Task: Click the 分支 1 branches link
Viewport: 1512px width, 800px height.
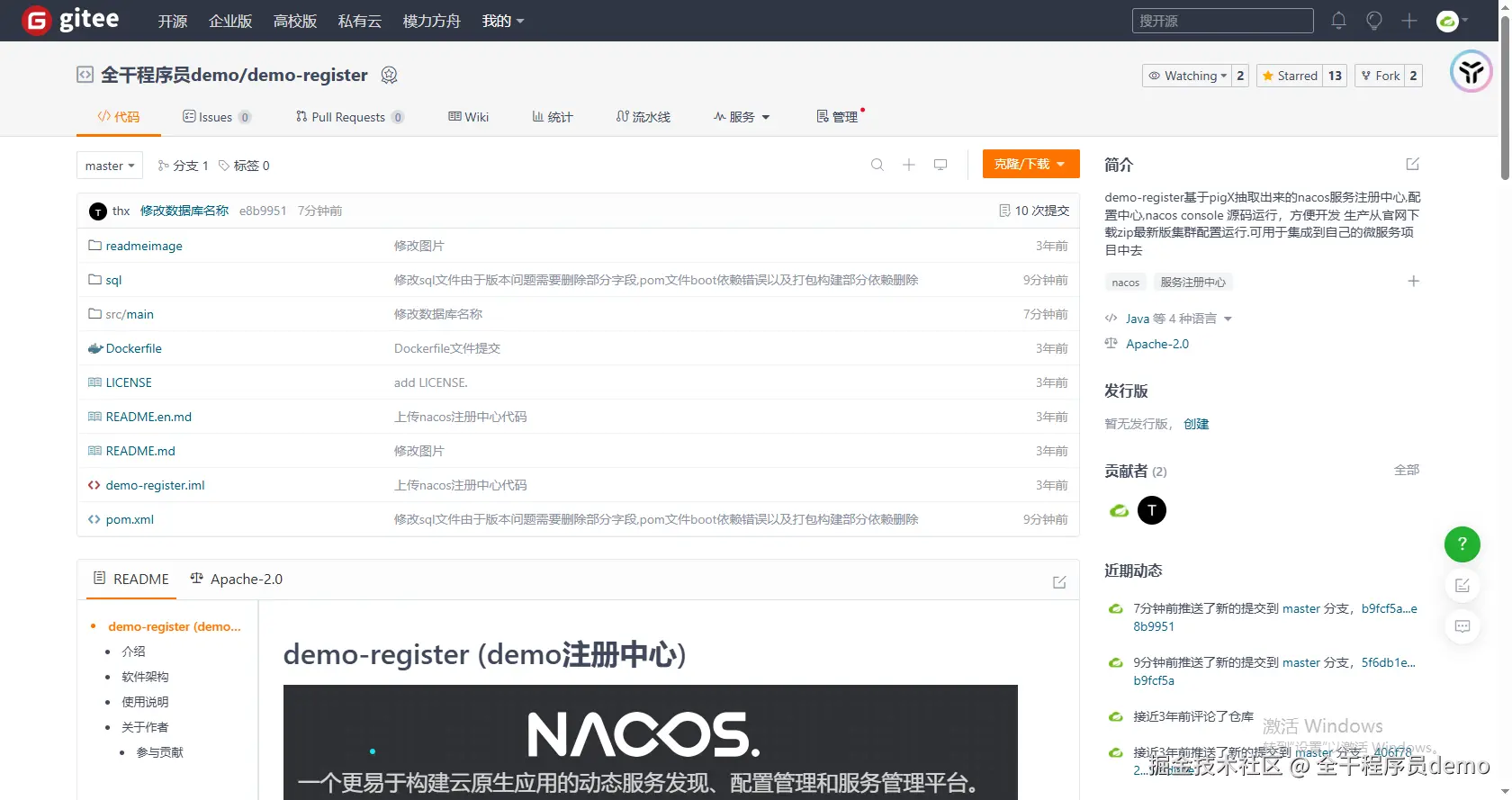Action: pyautogui.click(x=183, y=166)
